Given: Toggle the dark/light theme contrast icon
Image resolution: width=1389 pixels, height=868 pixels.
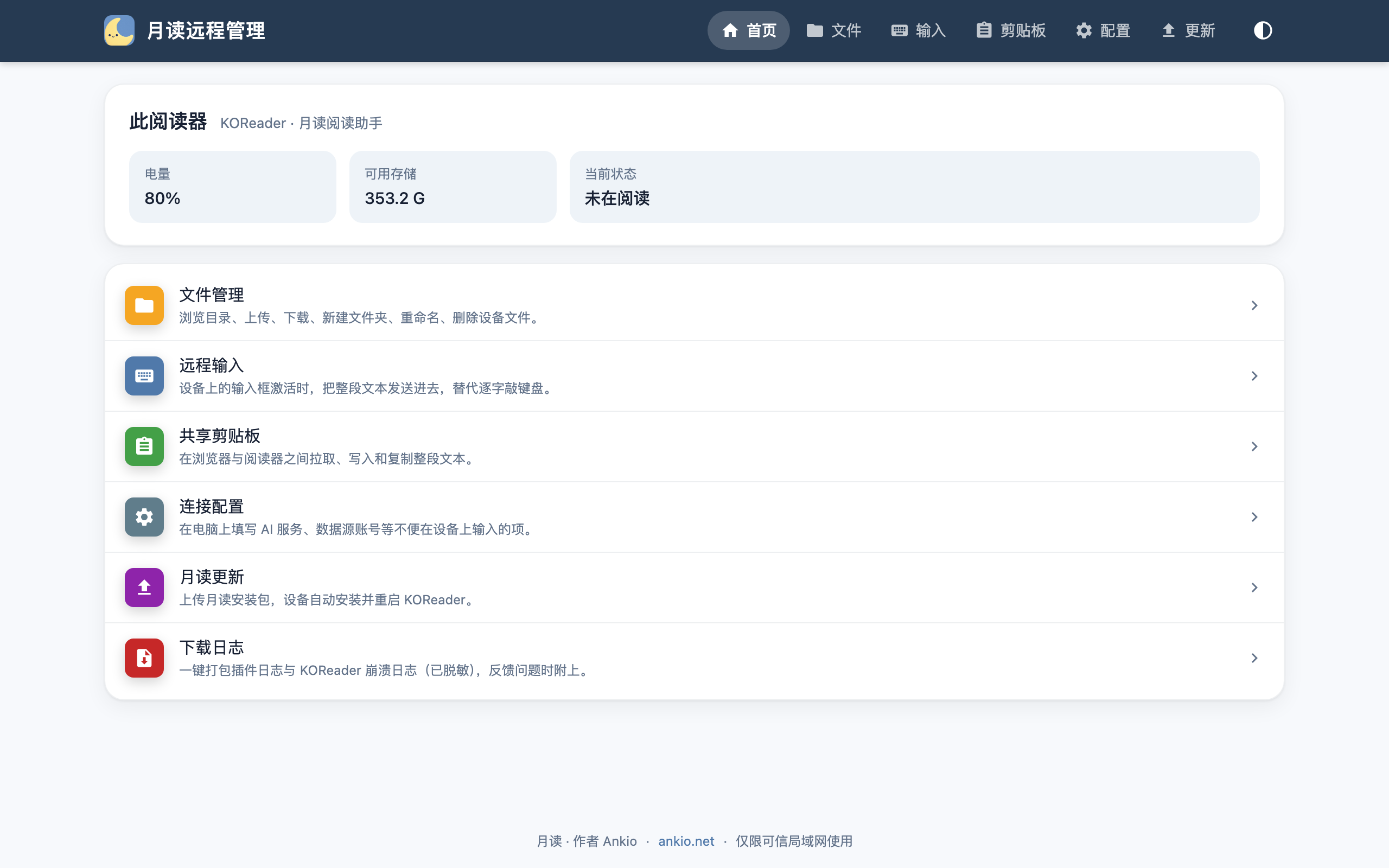Looking at the screenshot, I should pos(1263,30).
